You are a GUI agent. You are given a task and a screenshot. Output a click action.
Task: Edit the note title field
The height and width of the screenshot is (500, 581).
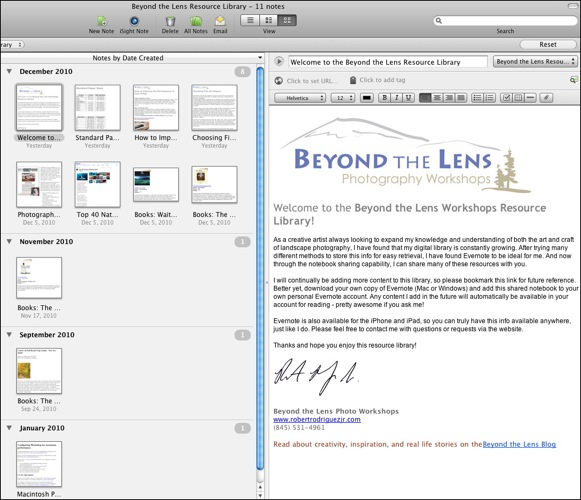pos(388,62)
